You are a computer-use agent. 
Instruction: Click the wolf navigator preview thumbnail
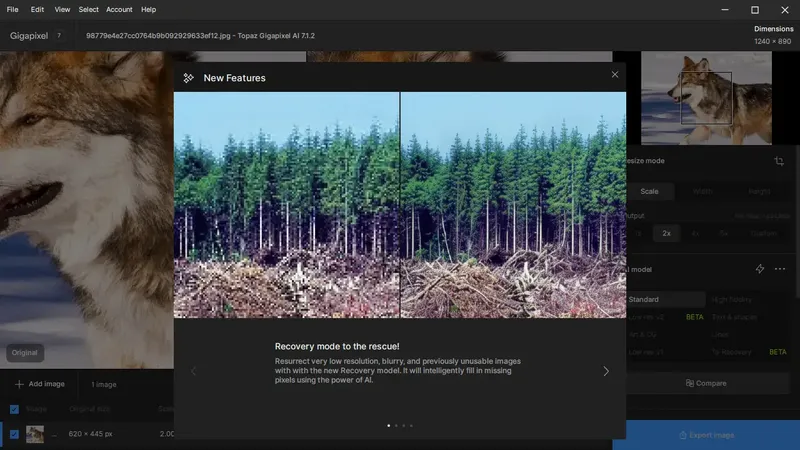pos(706,97)
